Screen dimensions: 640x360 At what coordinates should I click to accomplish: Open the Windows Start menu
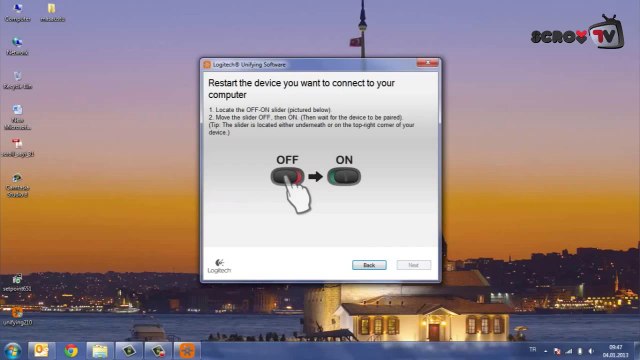(x=12, y=351)
